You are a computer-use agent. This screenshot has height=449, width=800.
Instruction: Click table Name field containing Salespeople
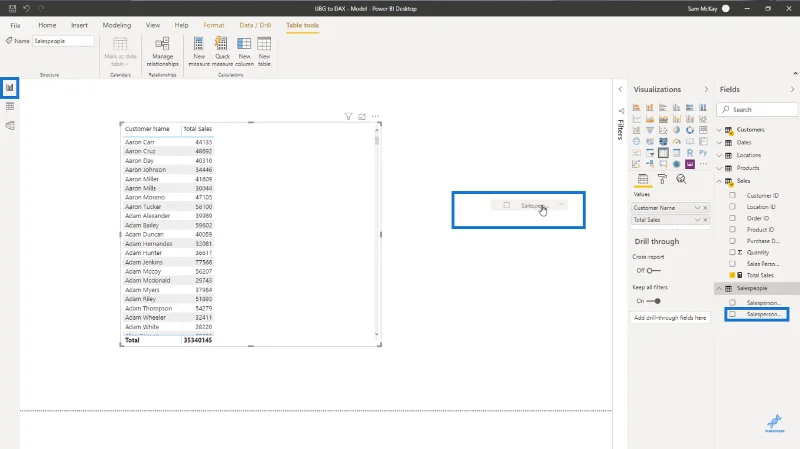pyautogui.click(x=63, y=41)
